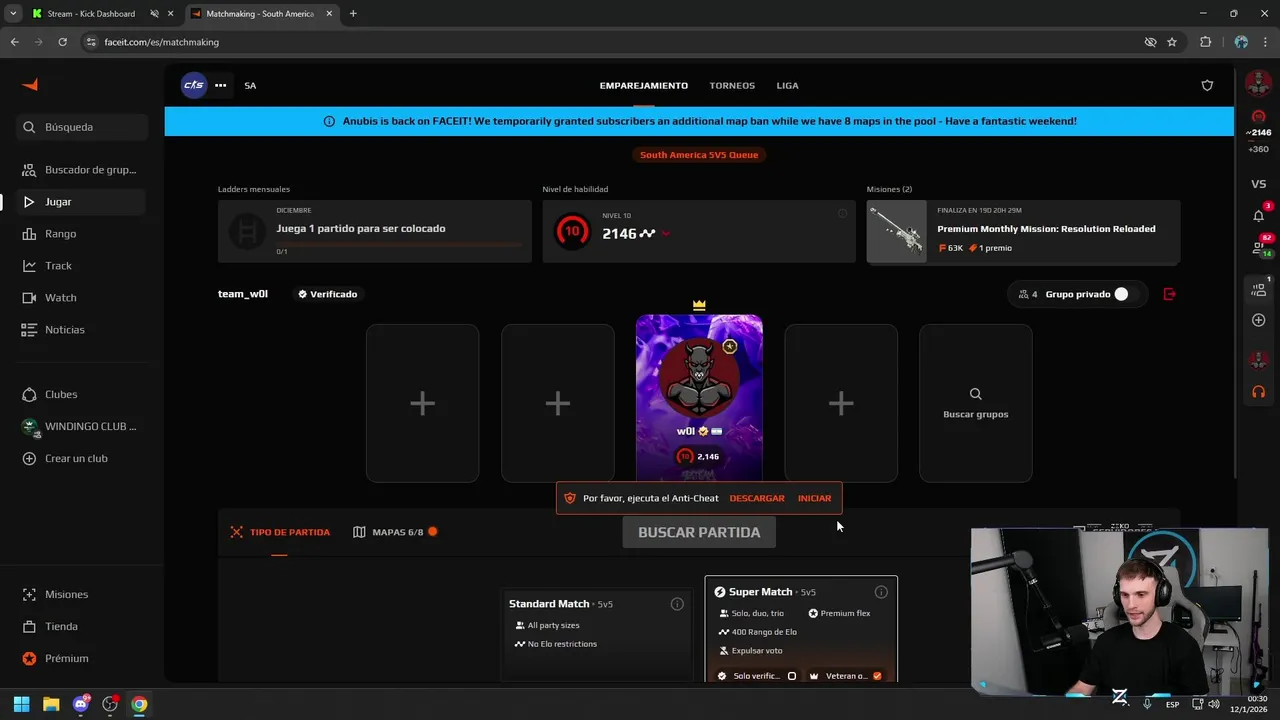Select the MAPAS 6/8 tab
Viewport: 1280px width, 720px height.
tap(395, 532)
